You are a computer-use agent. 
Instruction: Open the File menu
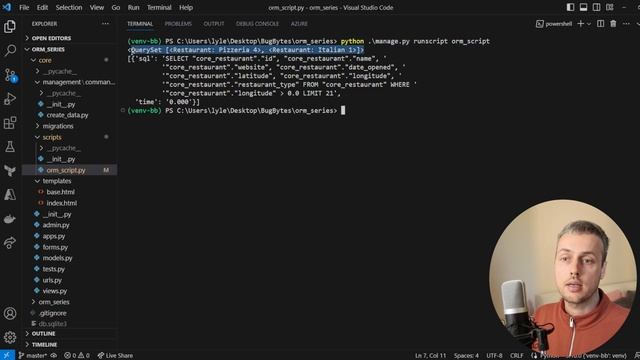coord(24,7)
